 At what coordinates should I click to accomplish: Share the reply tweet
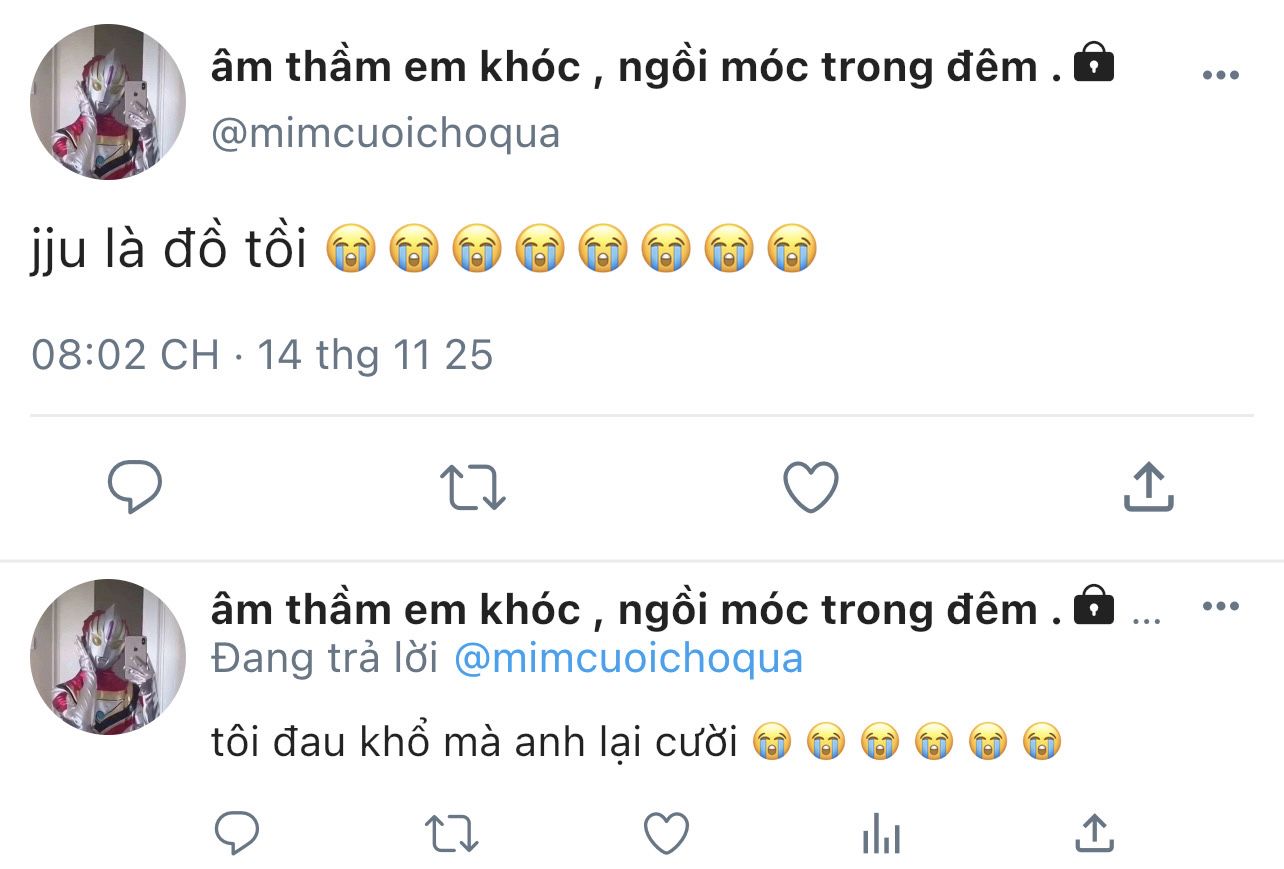pos(1094,833)
